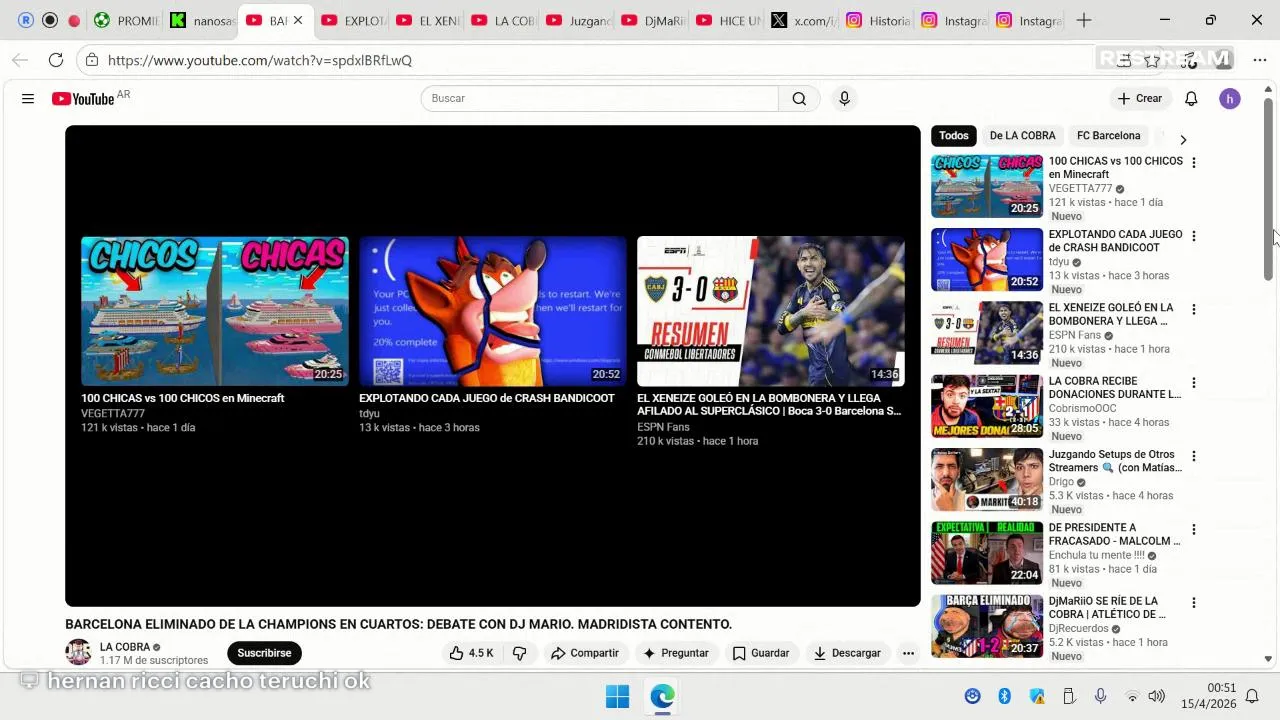Open 'DE PRESIDENTE A FRACASADO' sidebar thumbnail

[x=987, y=553]
